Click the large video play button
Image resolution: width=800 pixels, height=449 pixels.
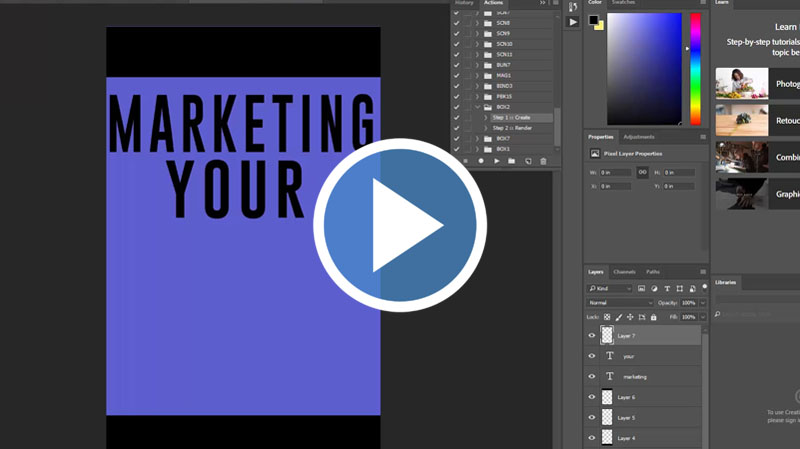tap(399, 226)
